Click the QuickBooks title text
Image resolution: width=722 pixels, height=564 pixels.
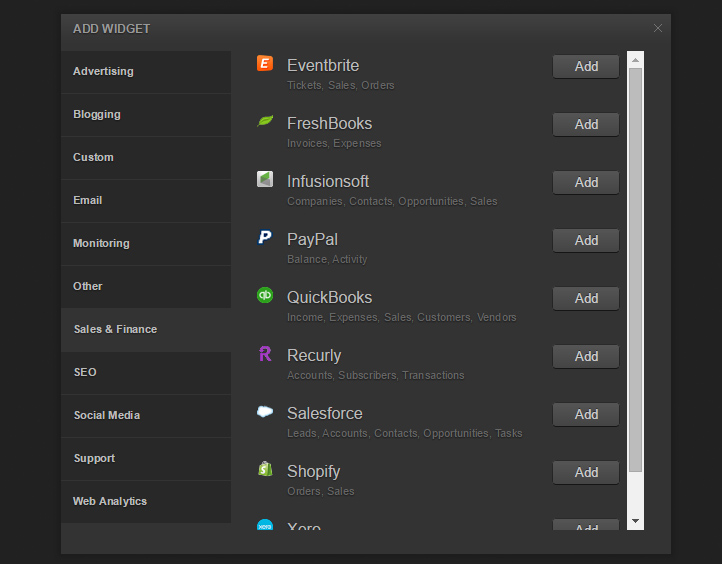click(329, 297)
